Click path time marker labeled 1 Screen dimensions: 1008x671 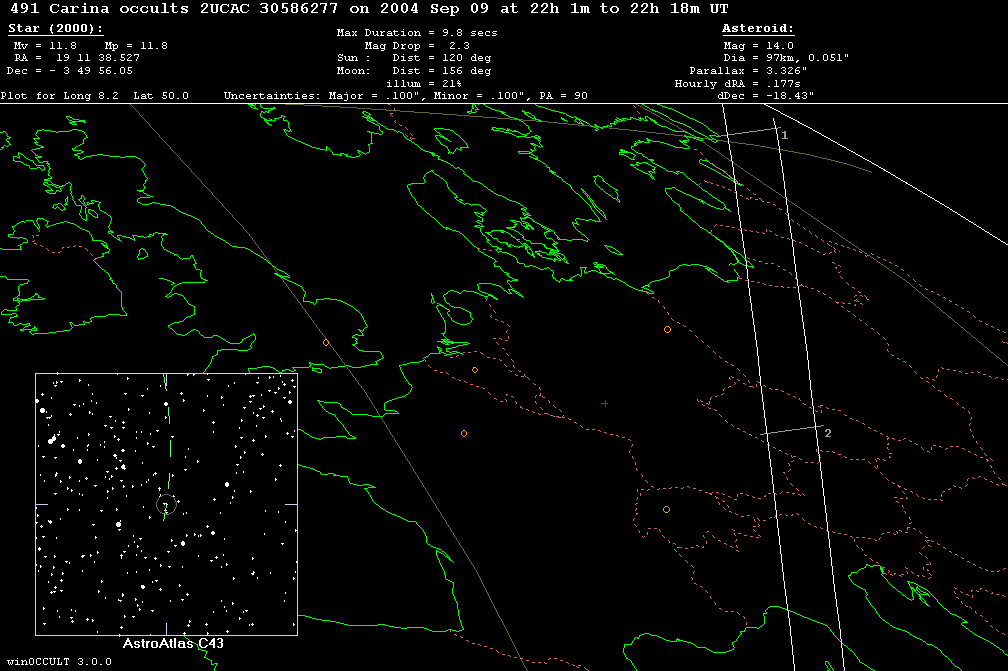(x=785, y=134)
